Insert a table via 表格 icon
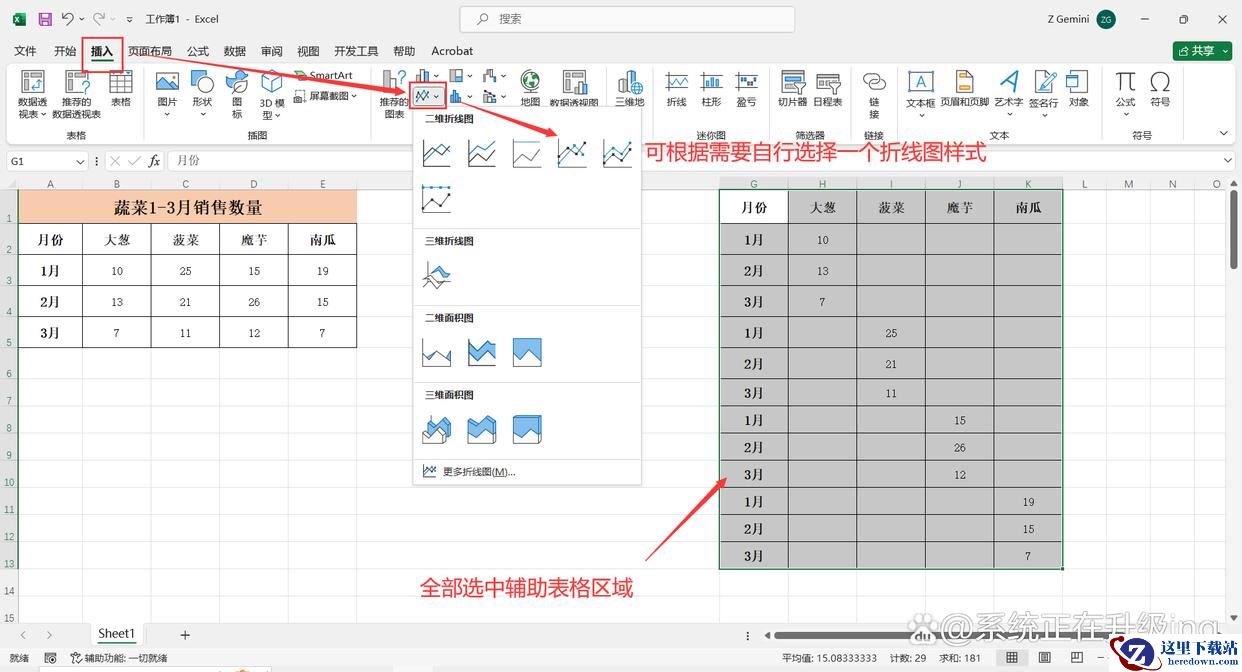The image size is (1242, 672). [x=121, y=89]
